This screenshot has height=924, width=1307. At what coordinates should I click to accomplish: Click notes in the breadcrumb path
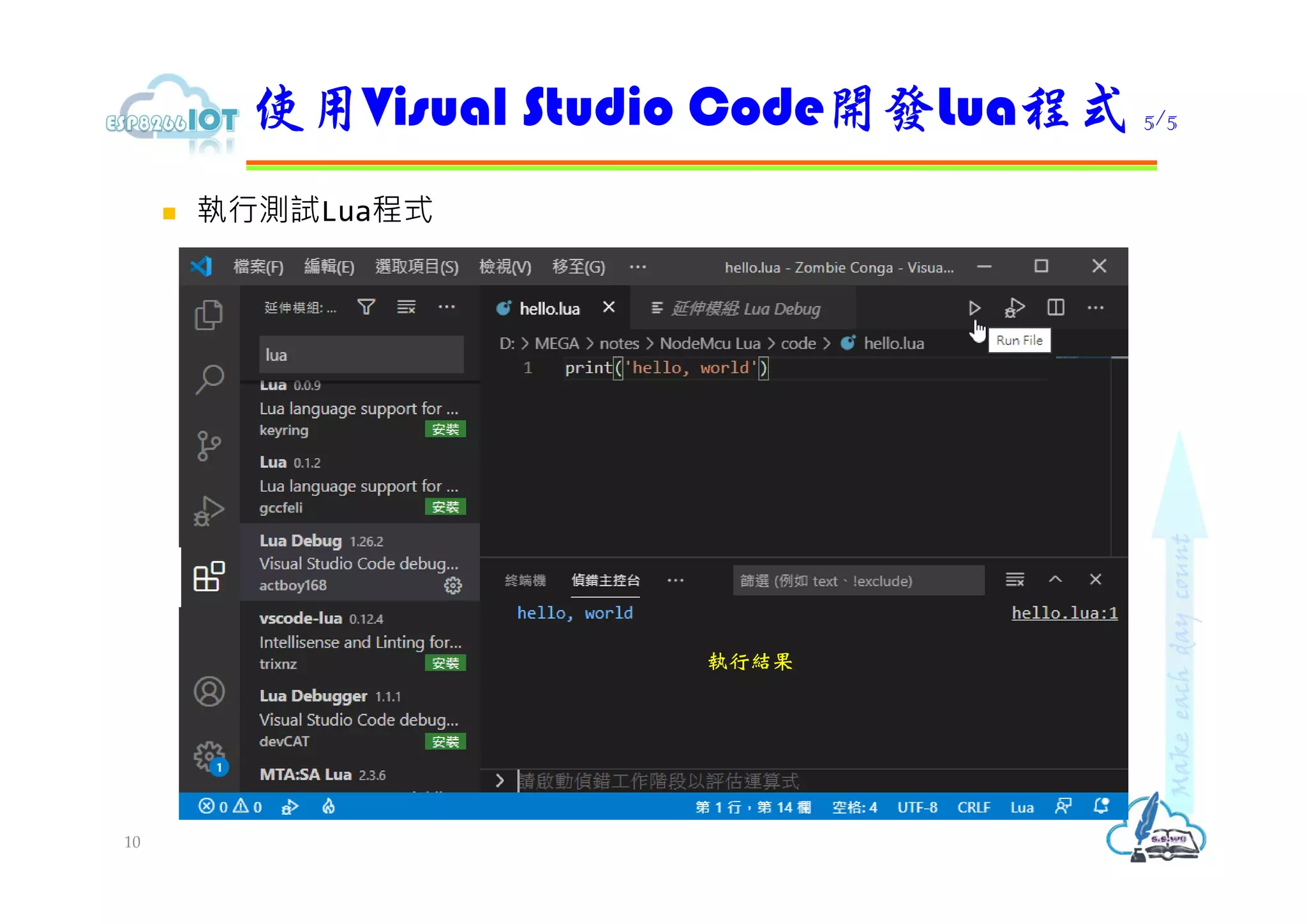[x=619, y=343]
